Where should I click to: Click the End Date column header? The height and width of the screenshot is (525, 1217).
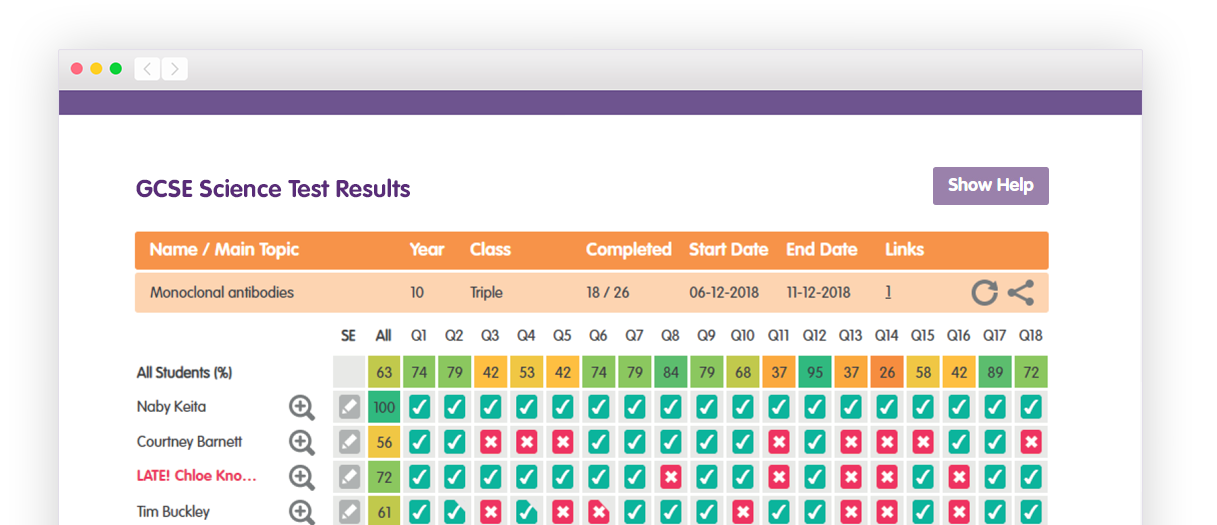[822, 250]
